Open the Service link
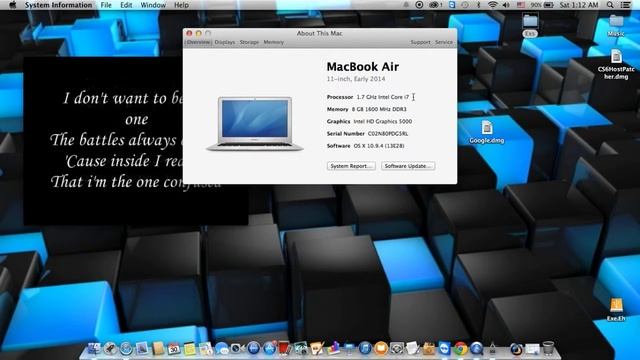This screenshot has width=640, height=360. coord(444,42)
